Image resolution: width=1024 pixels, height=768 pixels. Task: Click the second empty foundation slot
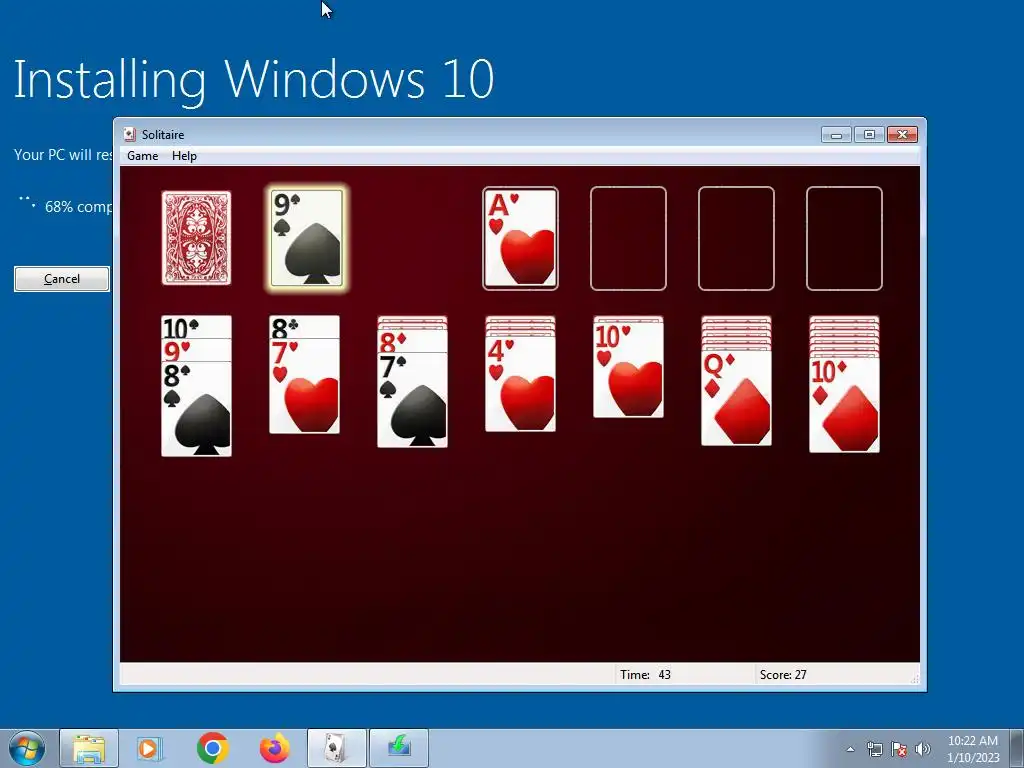(x=628, y=238)
